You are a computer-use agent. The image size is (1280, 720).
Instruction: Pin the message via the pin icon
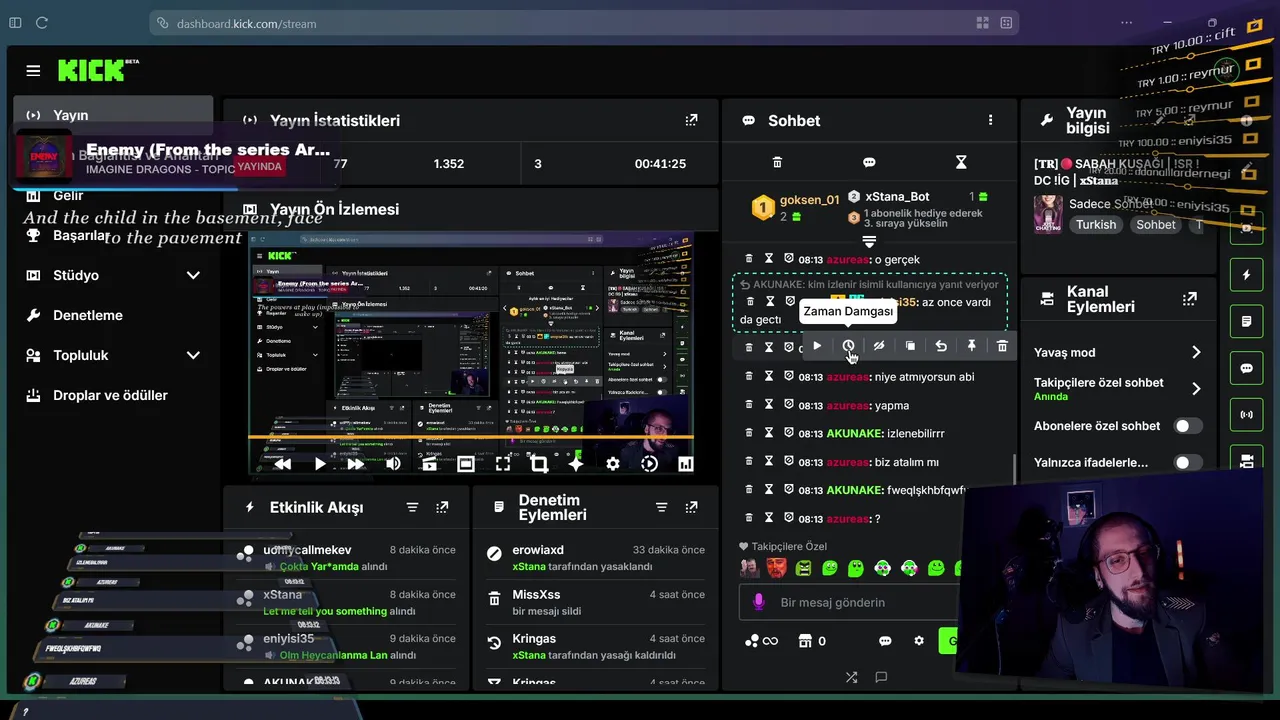click(971, 346)
